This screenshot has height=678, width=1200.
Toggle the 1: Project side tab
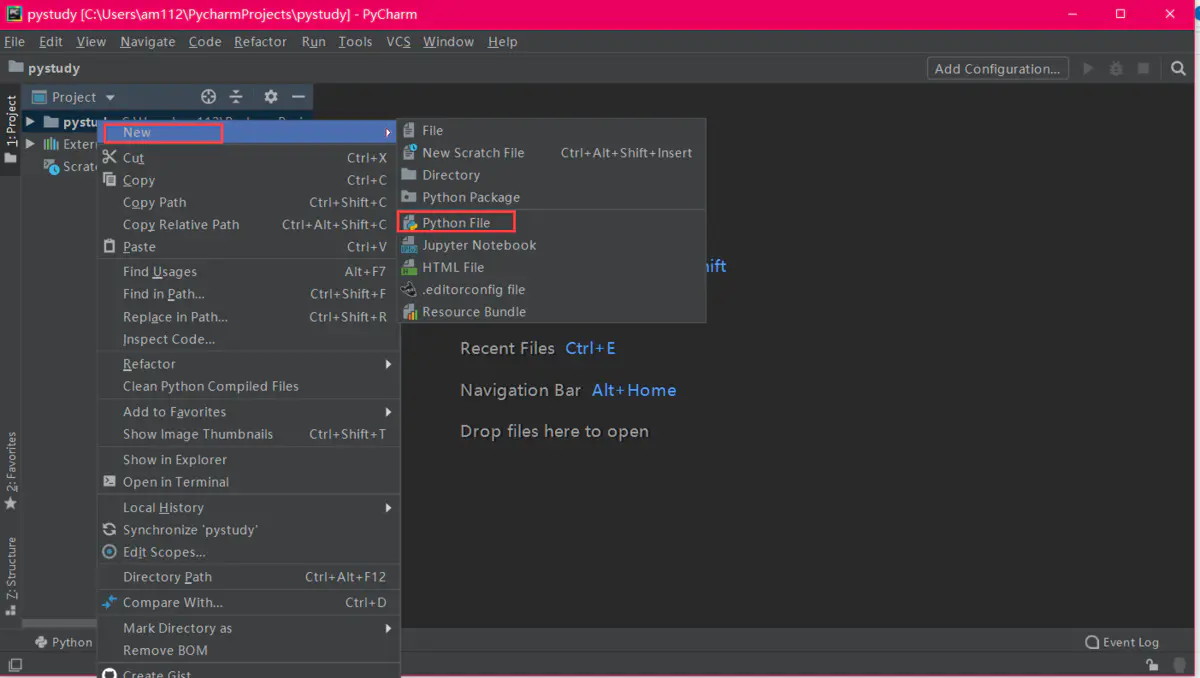(x=11, y=128)
